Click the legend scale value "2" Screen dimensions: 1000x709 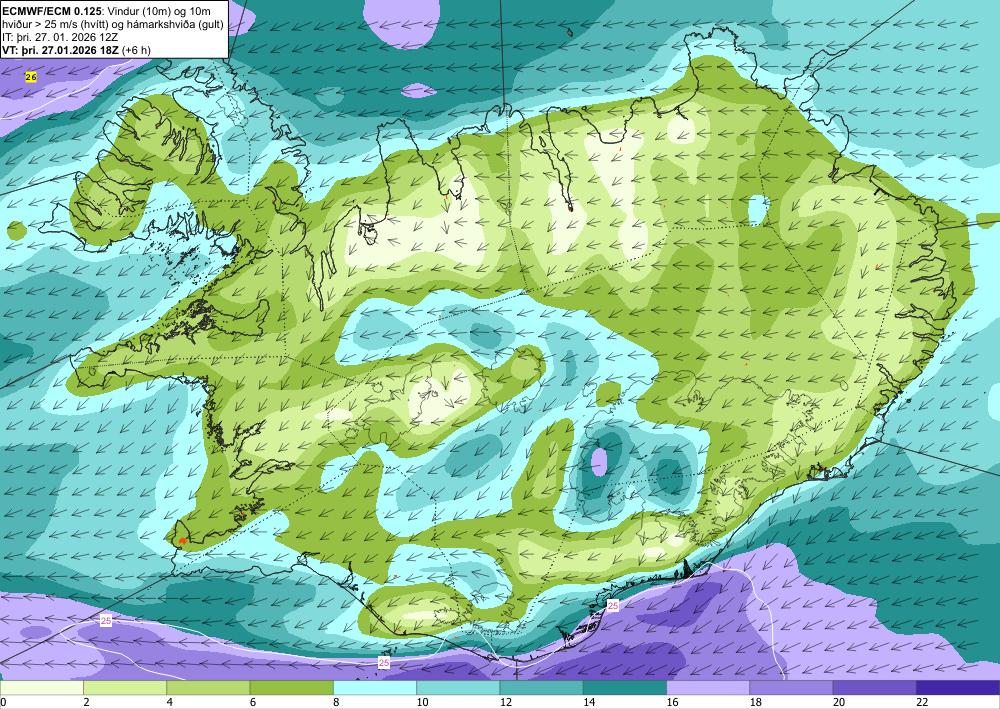pos(86,702)
